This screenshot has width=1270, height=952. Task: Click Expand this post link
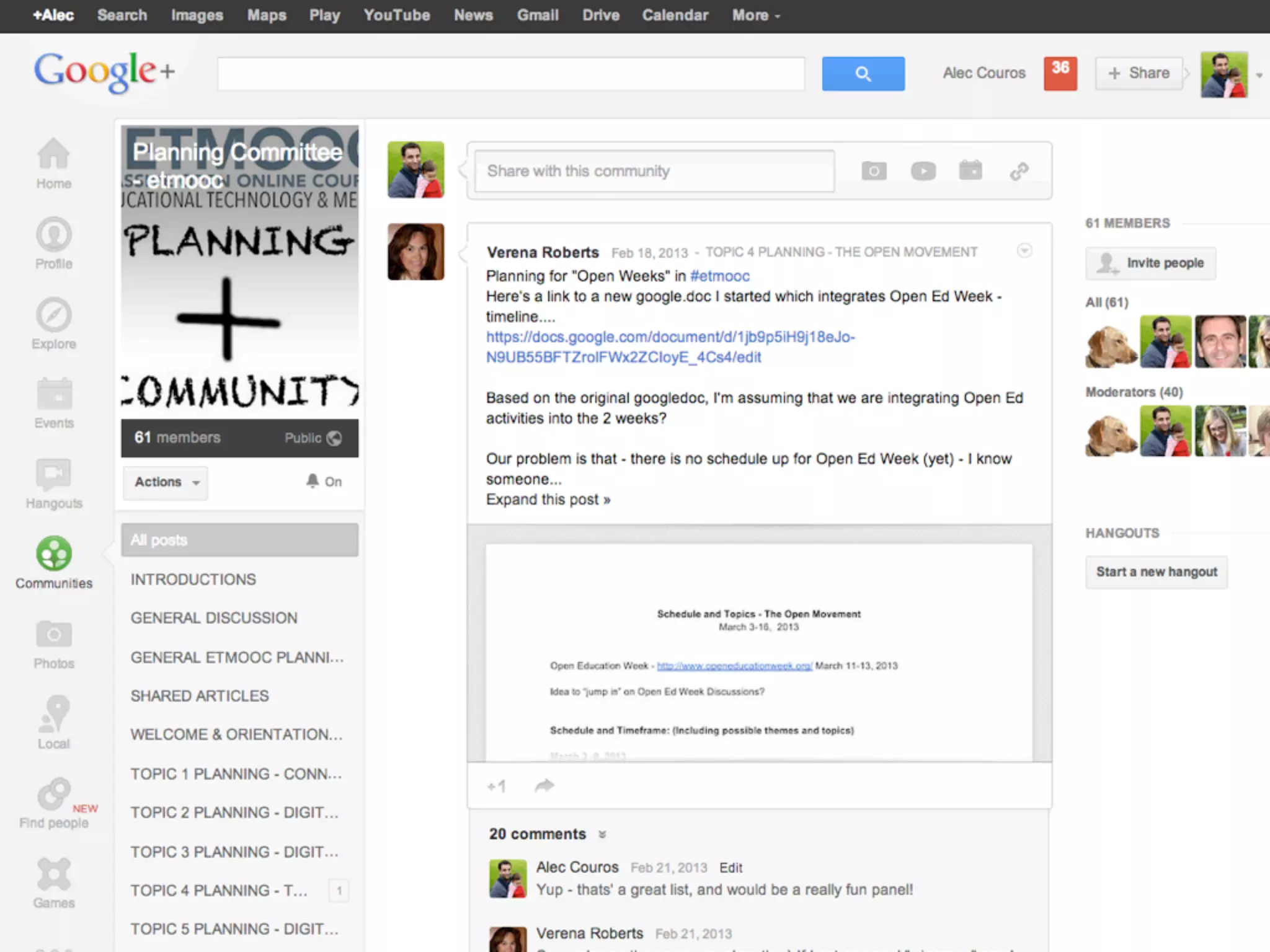pos(548,500)
